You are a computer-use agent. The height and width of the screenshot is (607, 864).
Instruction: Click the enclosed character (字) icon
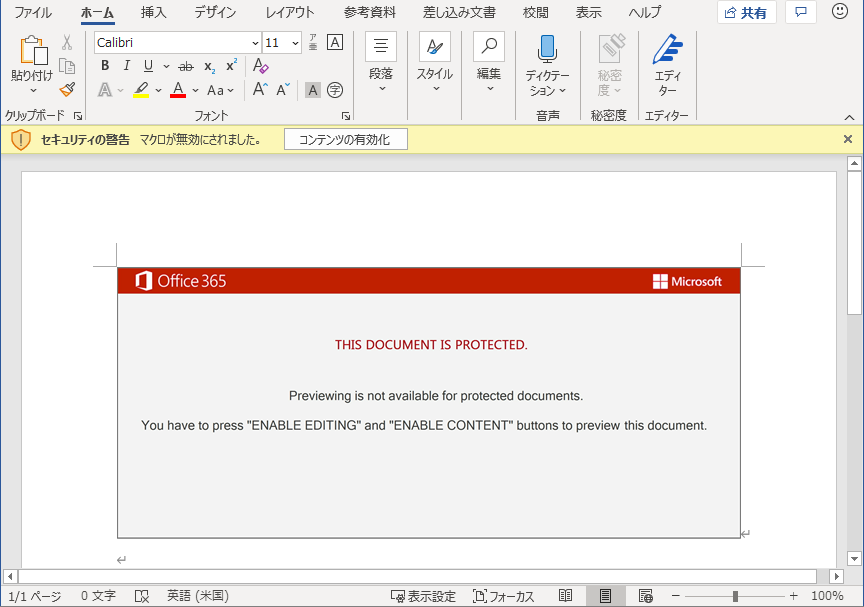pos(334,90)
